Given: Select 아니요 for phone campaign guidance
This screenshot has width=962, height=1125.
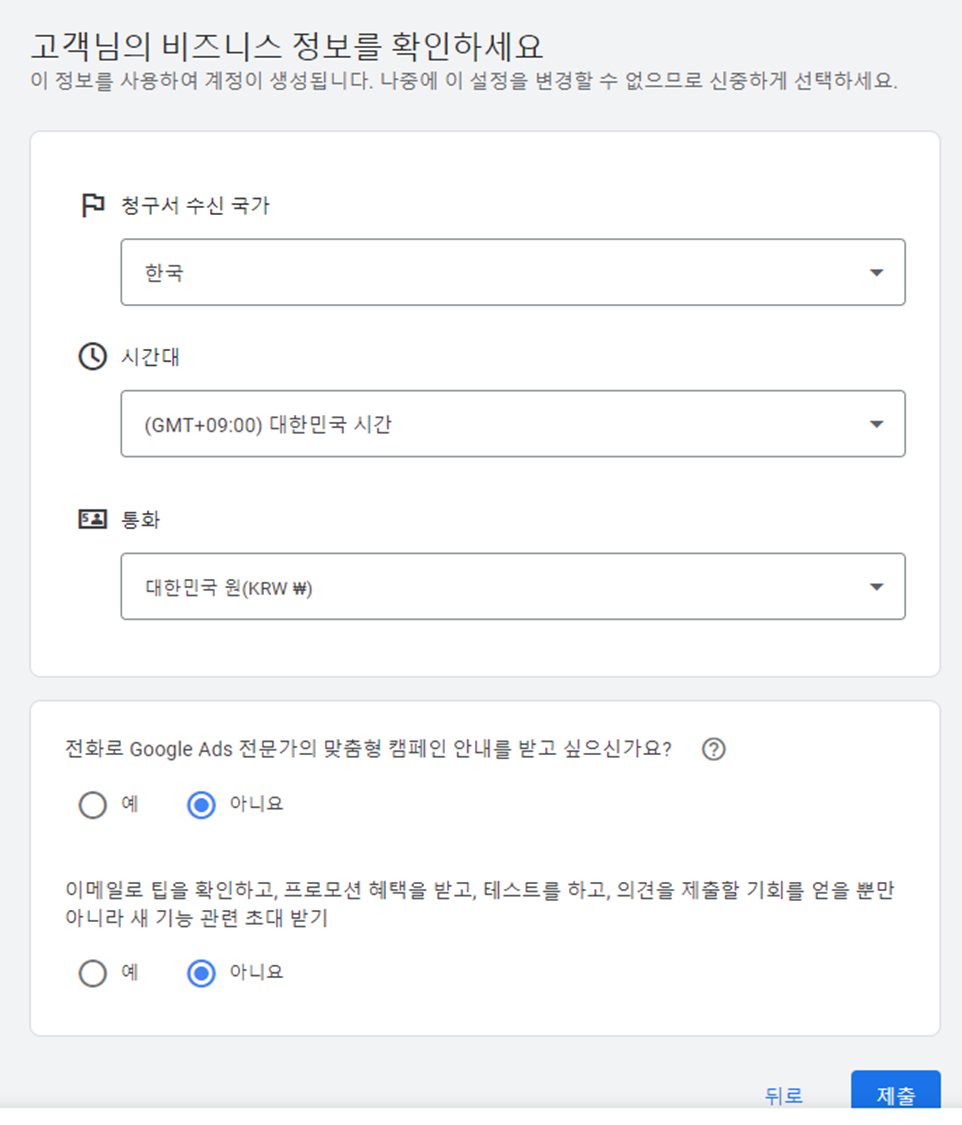Looking at the screenshot, I should 201,805.
